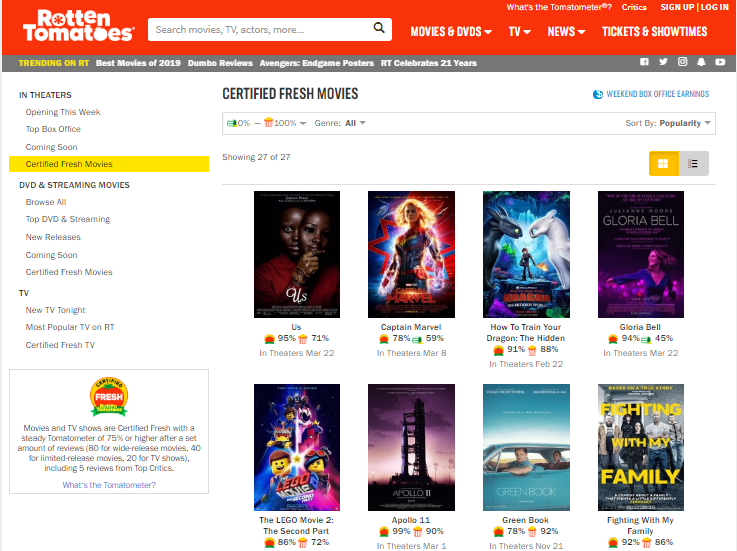Open The LEGO Movie 2 poster
The height and width of the screenshot is (551, 737).
tap(297, 448)
